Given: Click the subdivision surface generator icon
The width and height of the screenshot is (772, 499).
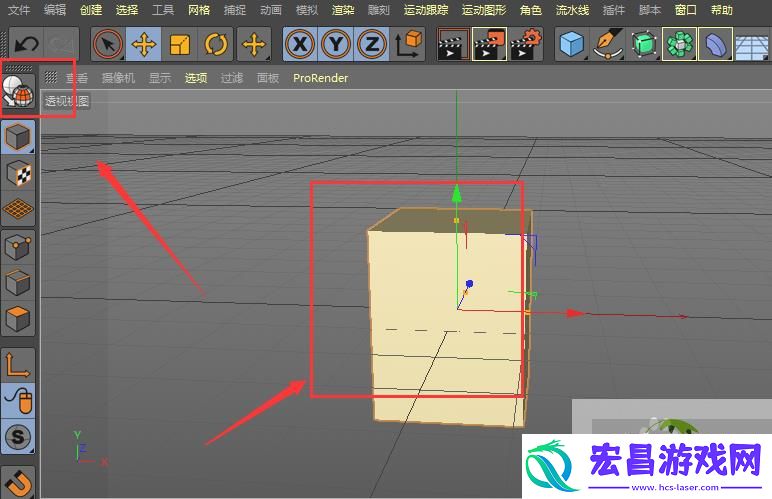Looking at the screenshot, I should pos(644,45).
